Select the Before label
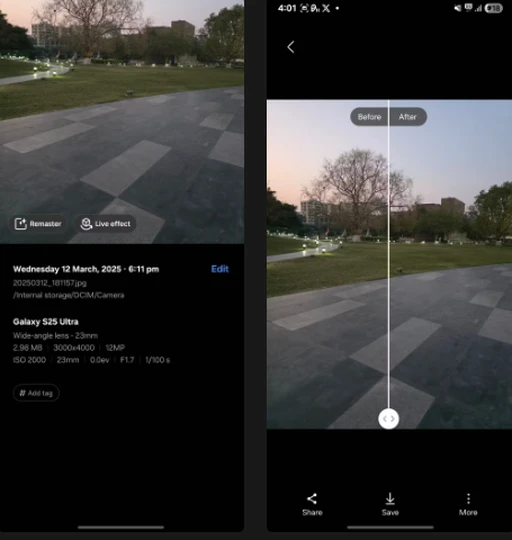 point(369,117)
